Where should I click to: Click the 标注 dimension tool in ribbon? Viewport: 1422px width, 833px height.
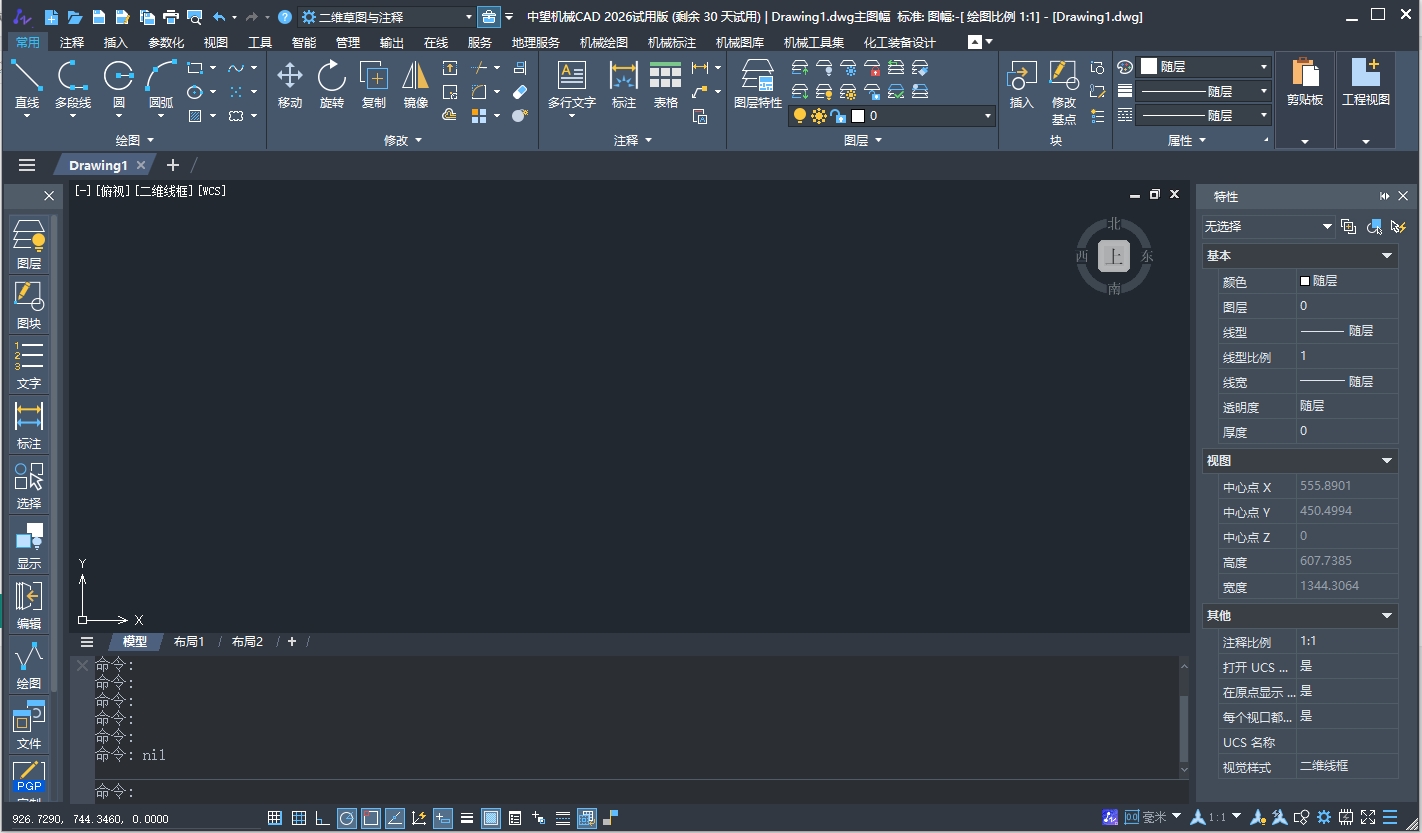point(624,84)
